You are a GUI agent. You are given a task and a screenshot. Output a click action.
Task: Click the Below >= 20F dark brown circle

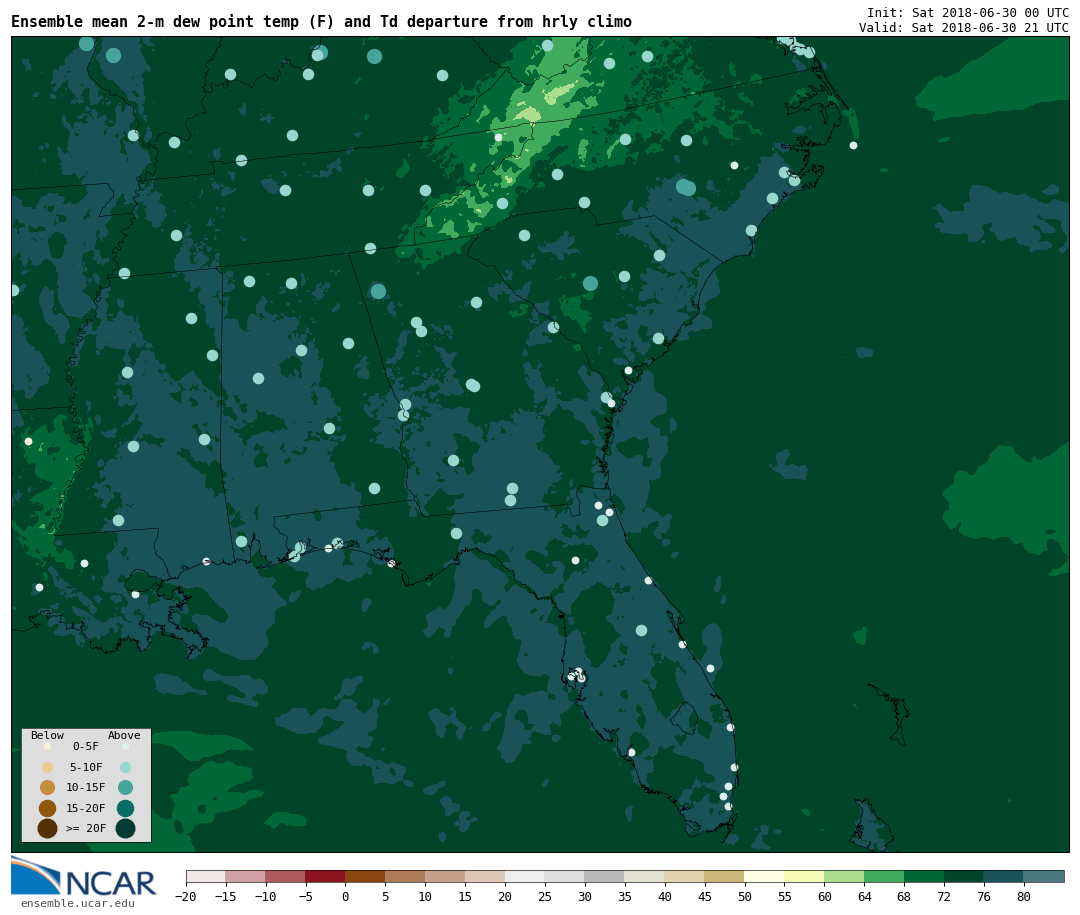(x=48, y=828)
